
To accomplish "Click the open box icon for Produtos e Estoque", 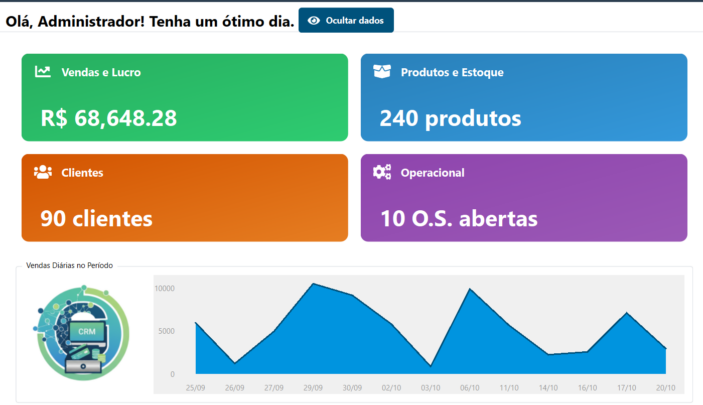I will (382, 72).
